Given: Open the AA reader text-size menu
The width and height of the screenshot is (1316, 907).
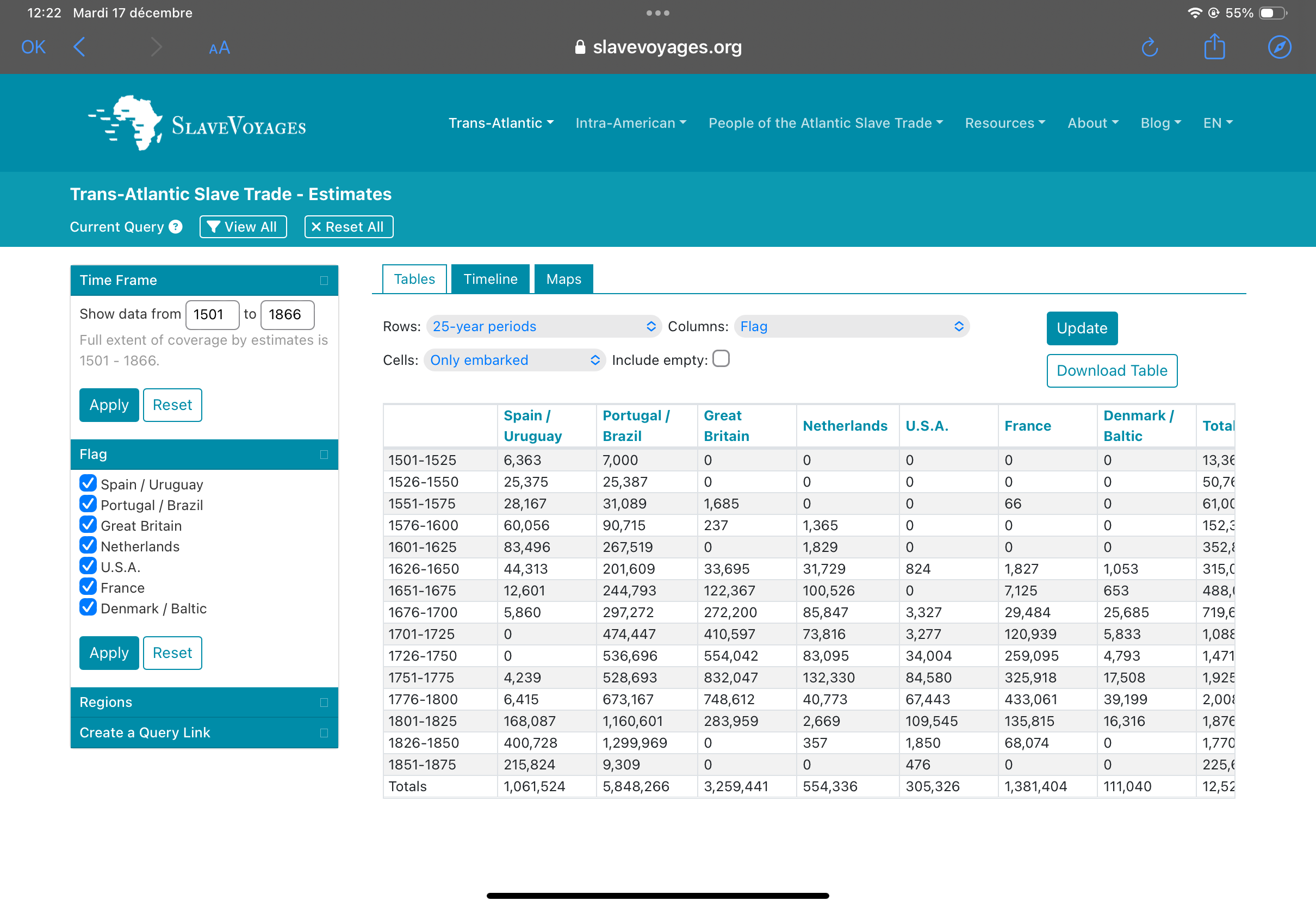Looking at the screenshot, I should pos(219,48).
